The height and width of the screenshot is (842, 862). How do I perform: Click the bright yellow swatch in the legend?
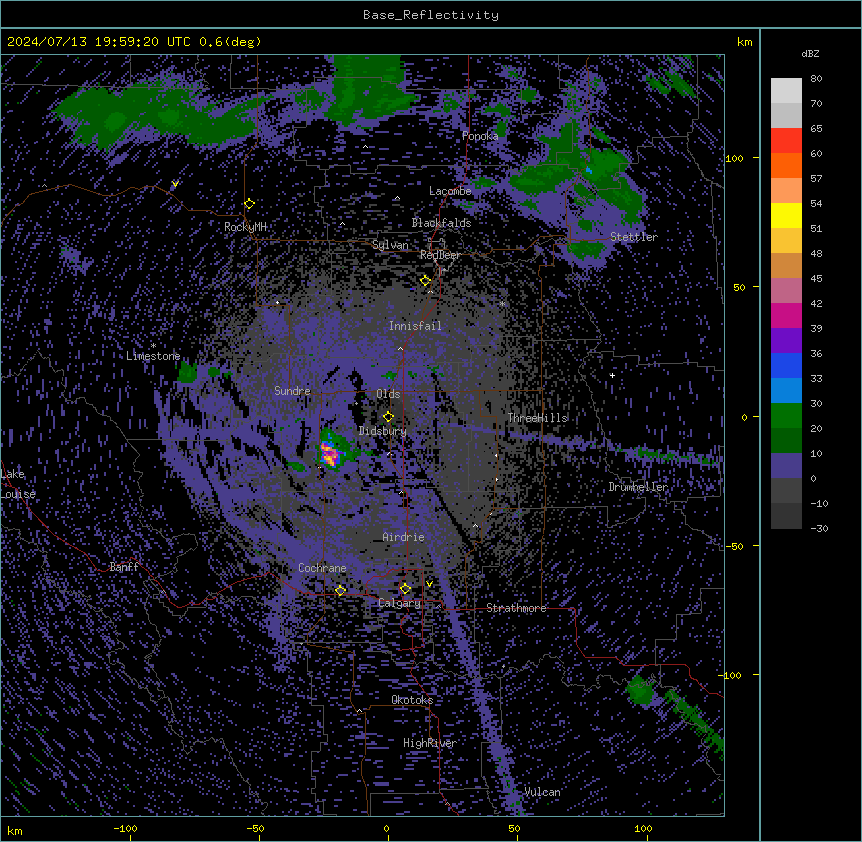[786, 215]
